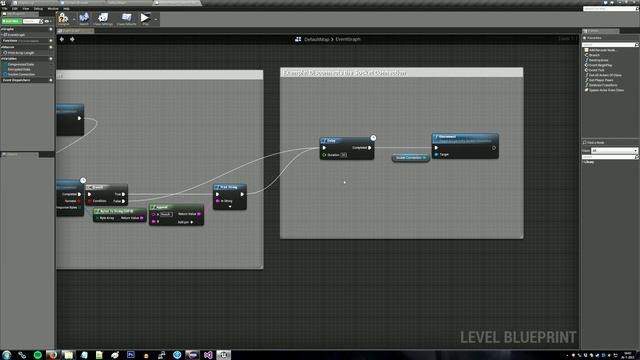Image resolution: width=640 pixels, height=360 pixels.
Task: Click Branch in Palette favorites
Action: pyautogui.click(x=593, y=55)
